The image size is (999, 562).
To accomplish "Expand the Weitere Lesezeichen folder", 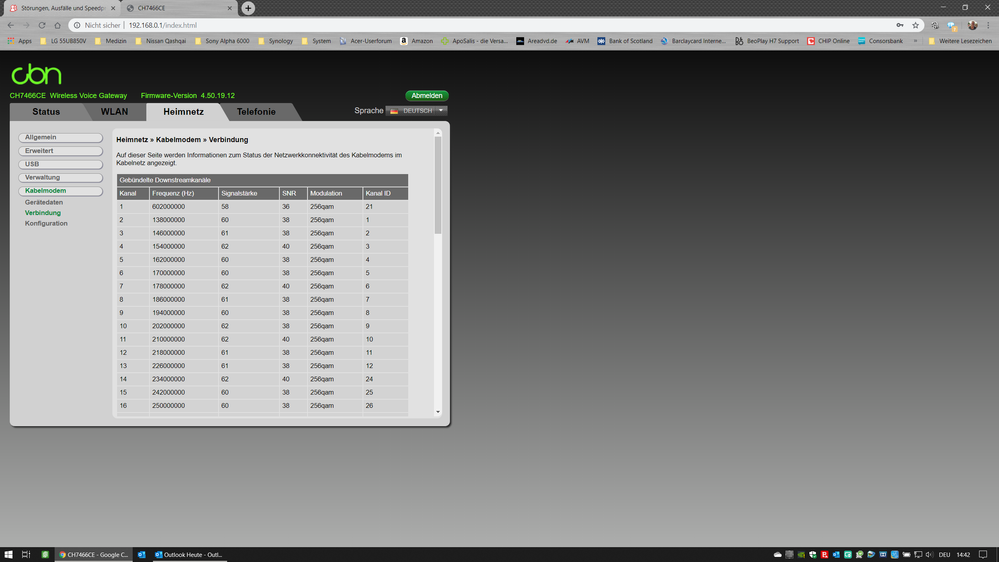I will pyautogui.click(x=959, y=41).
